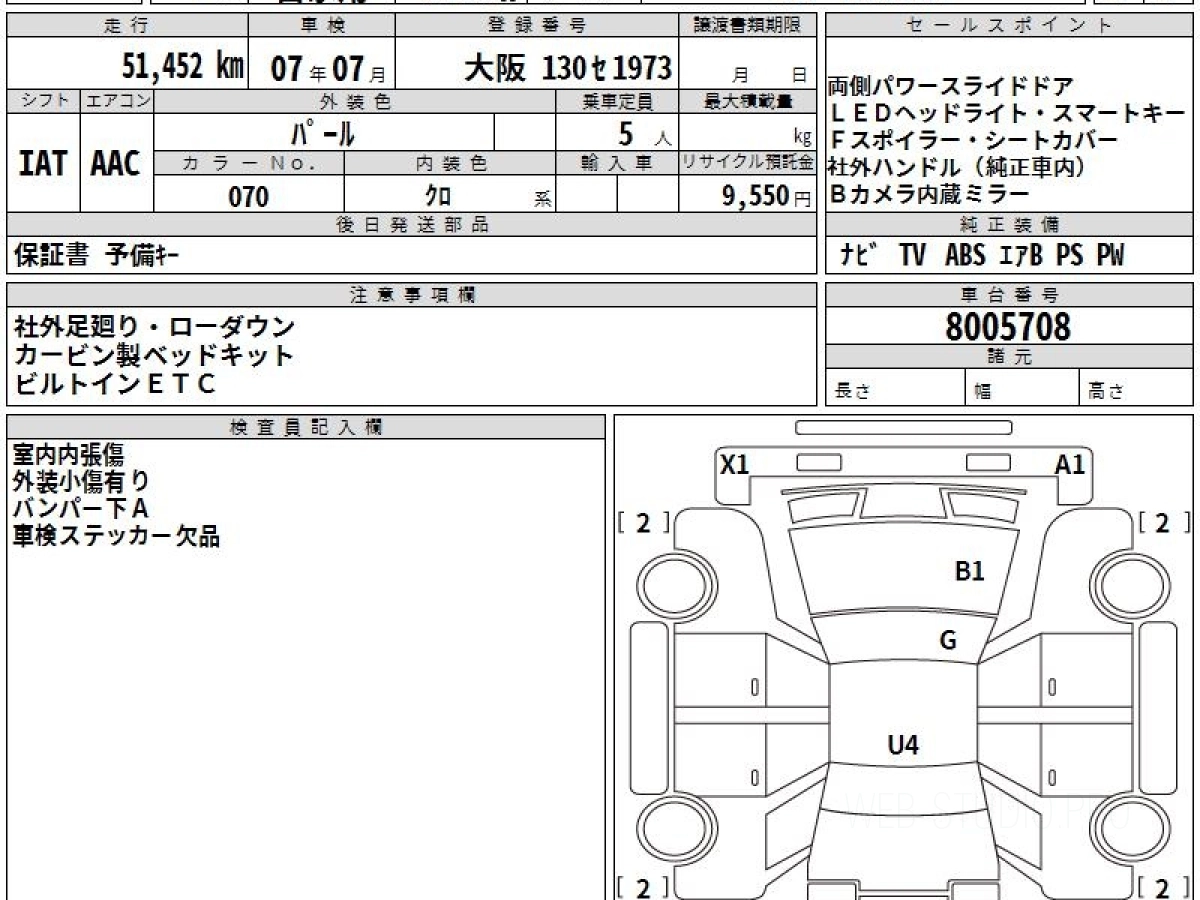Select the 長さ dimension cell
The height and width of the screenshot is (900, 1200).
[x=895, y=388]
